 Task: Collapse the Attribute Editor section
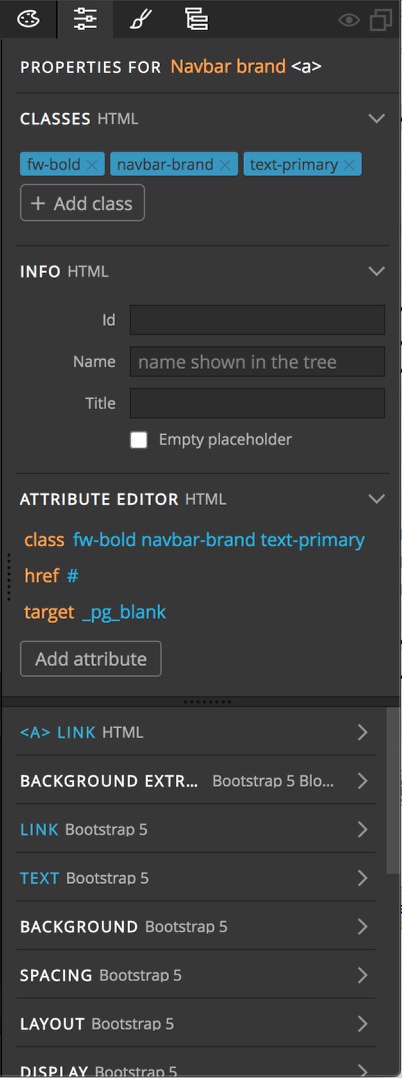tap(377, 498)
